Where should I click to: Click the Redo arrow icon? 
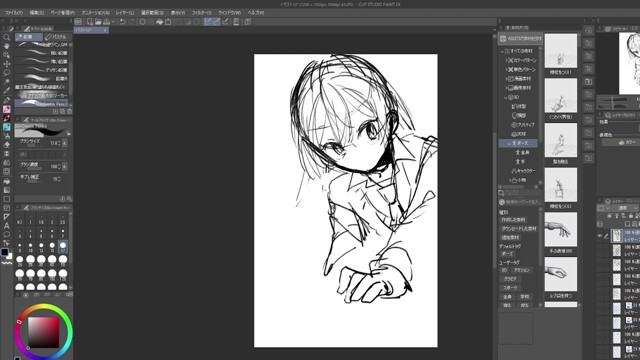tap(131, 22)
